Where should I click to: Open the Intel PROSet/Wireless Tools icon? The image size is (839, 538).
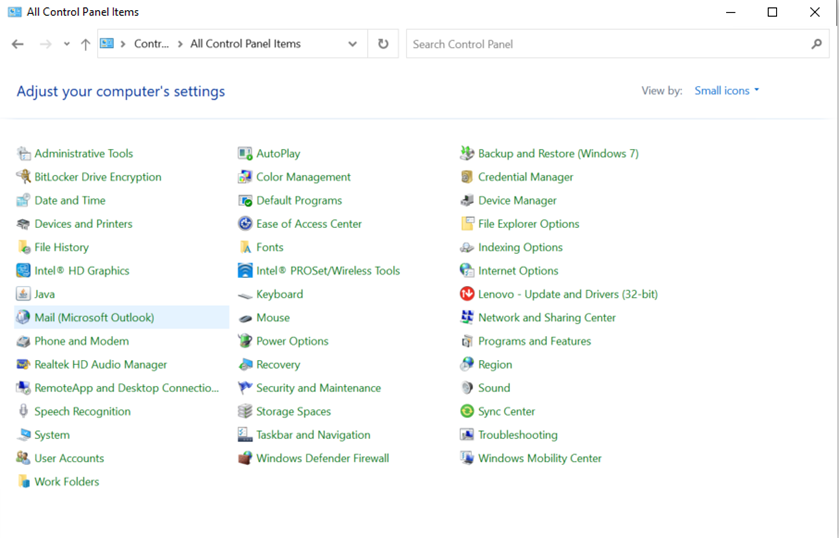245,271
